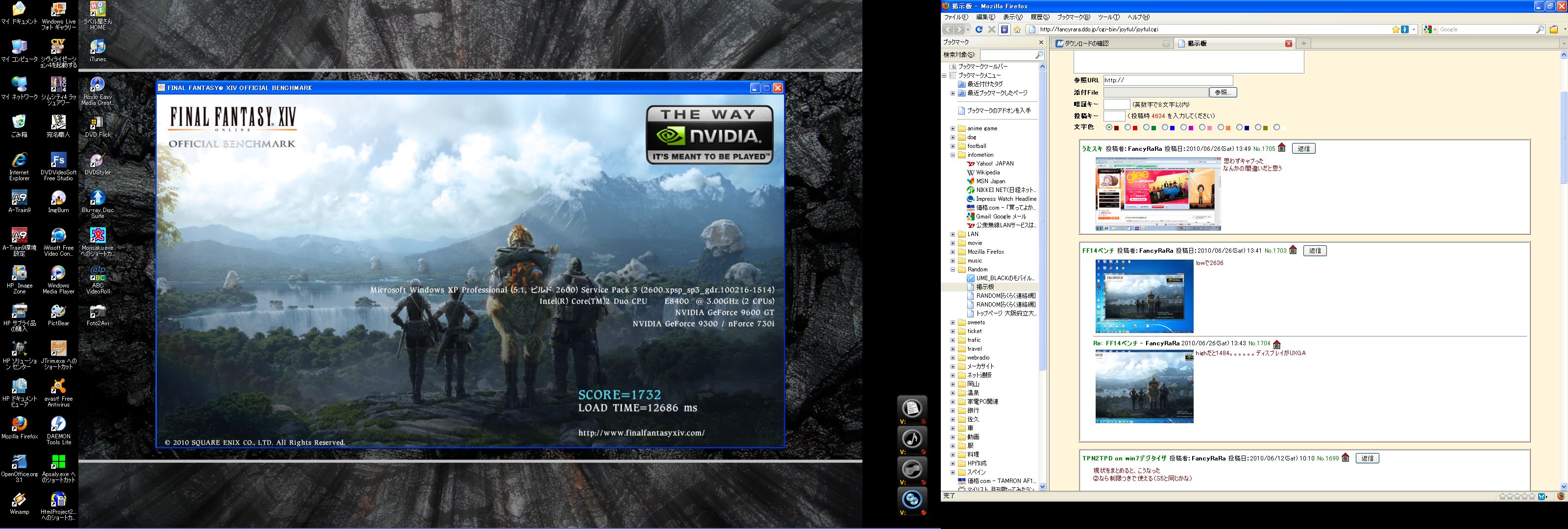Open the avast! Free Antivirus desktop icon
Screen dimensions: 1568x529
(58, 386)
